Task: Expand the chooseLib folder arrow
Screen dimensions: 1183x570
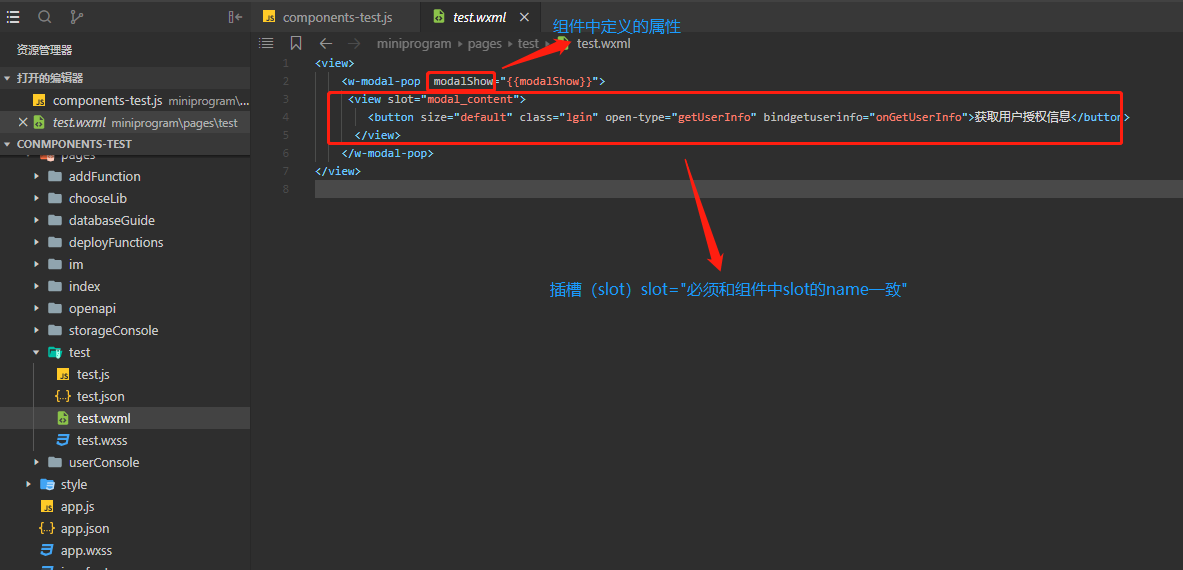Action: [x=36, y=198]
